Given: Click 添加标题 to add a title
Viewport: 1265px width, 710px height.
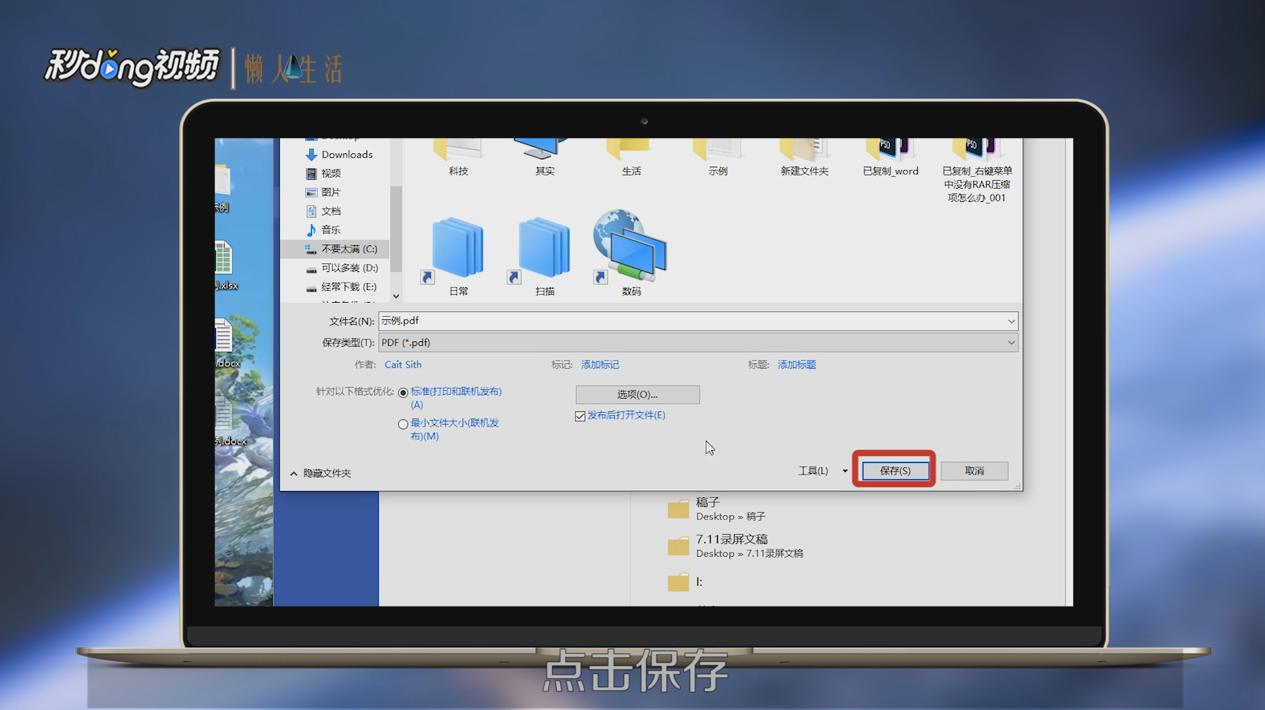Looking at the screenshot, I should point(797,365).
